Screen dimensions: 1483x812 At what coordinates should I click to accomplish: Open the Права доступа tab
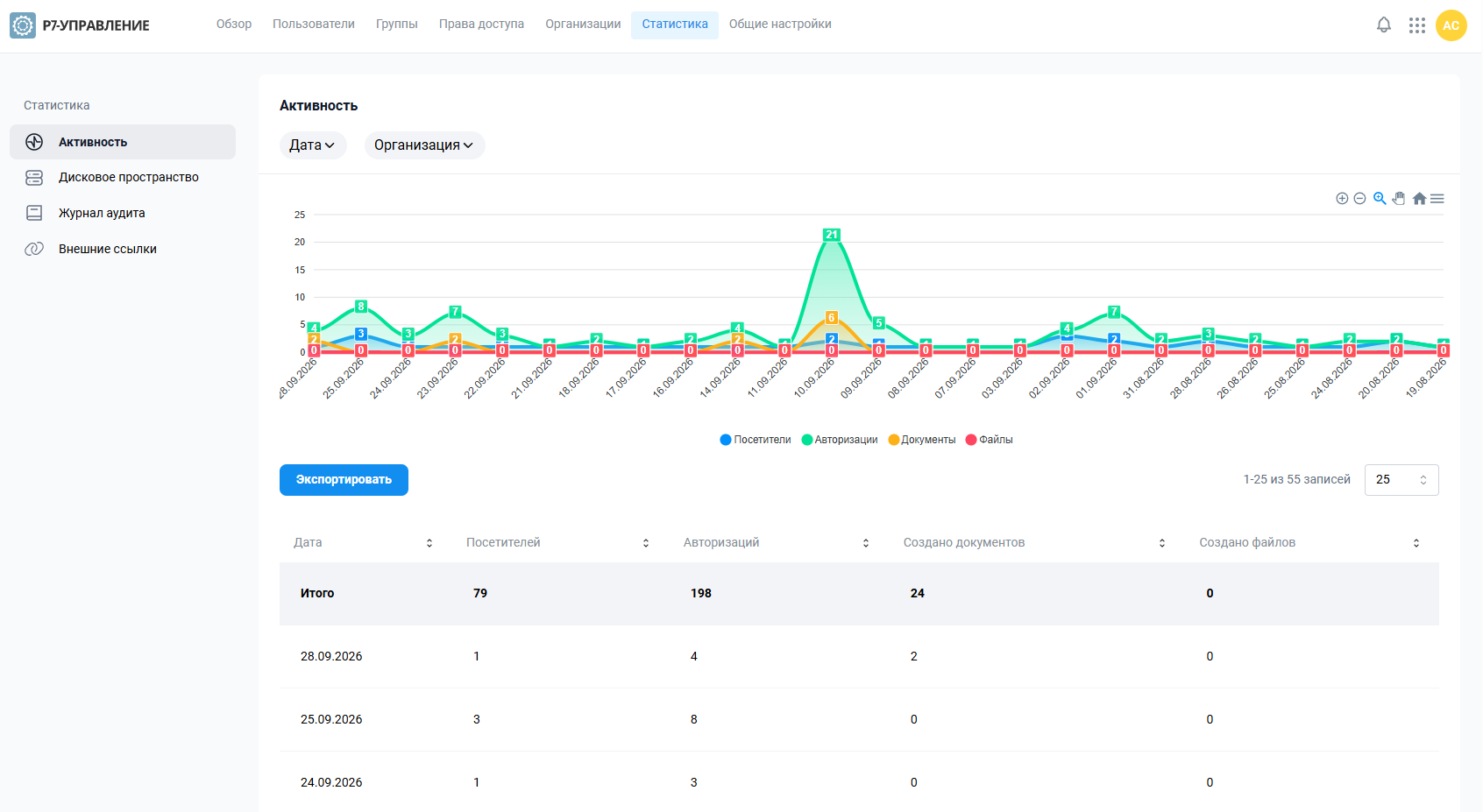[481, 25]
